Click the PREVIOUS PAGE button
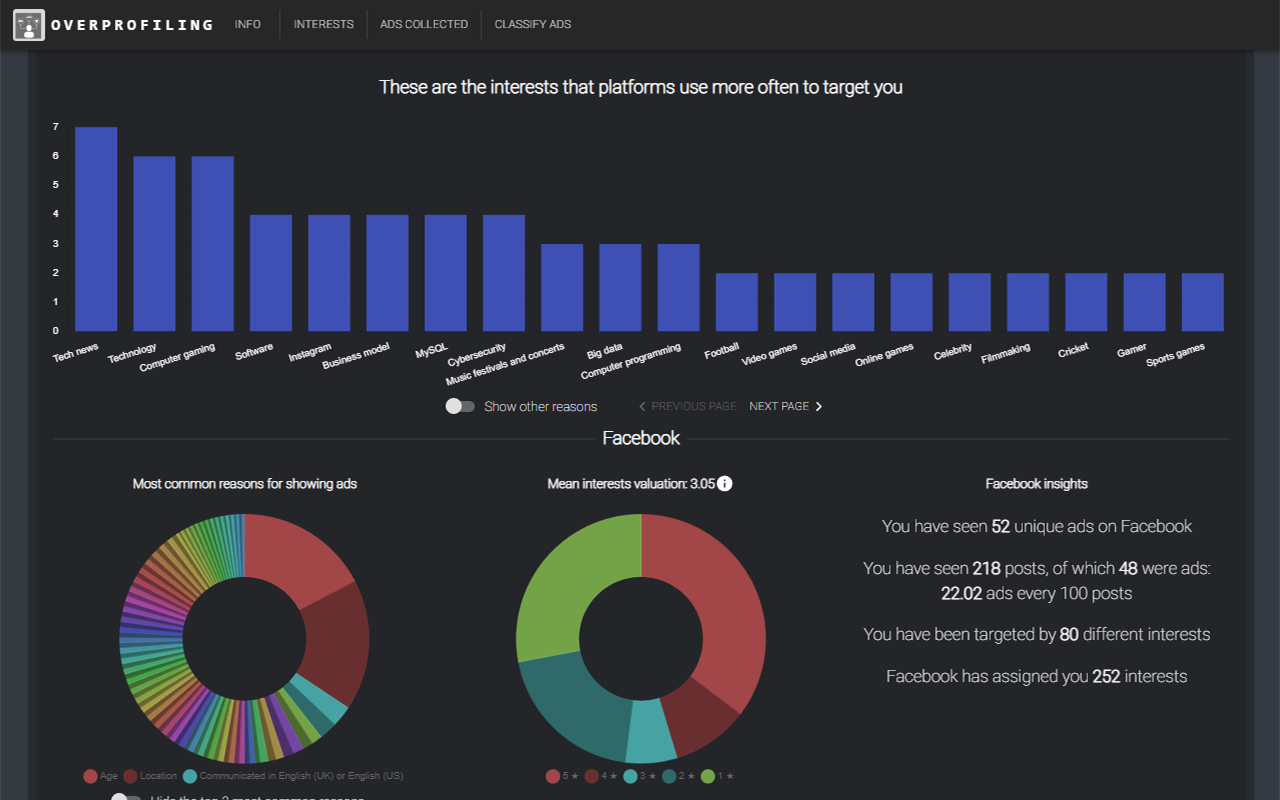The image size is (1280, 800). coord(687,406)
